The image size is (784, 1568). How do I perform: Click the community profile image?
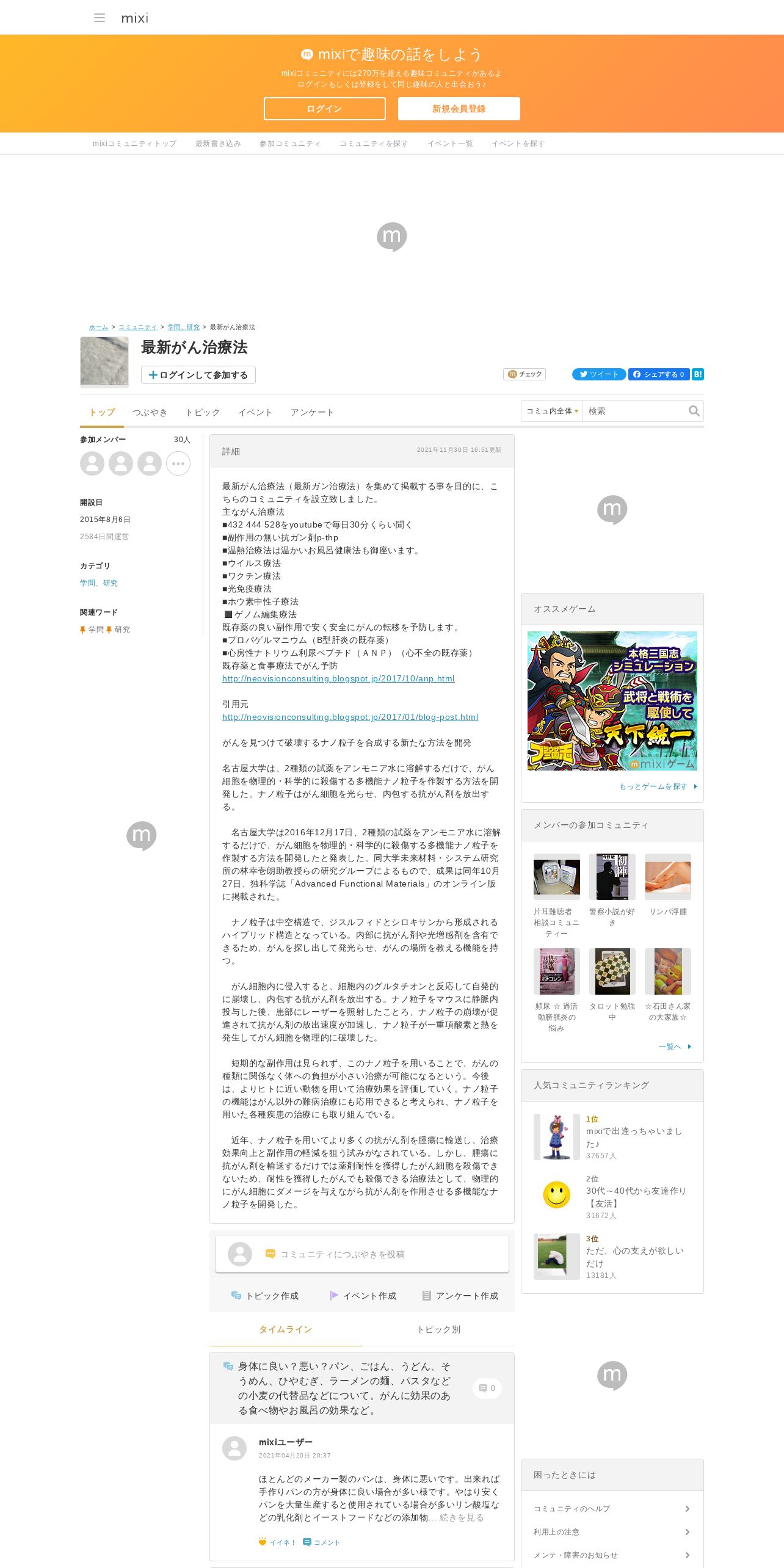tap(104, 361)
